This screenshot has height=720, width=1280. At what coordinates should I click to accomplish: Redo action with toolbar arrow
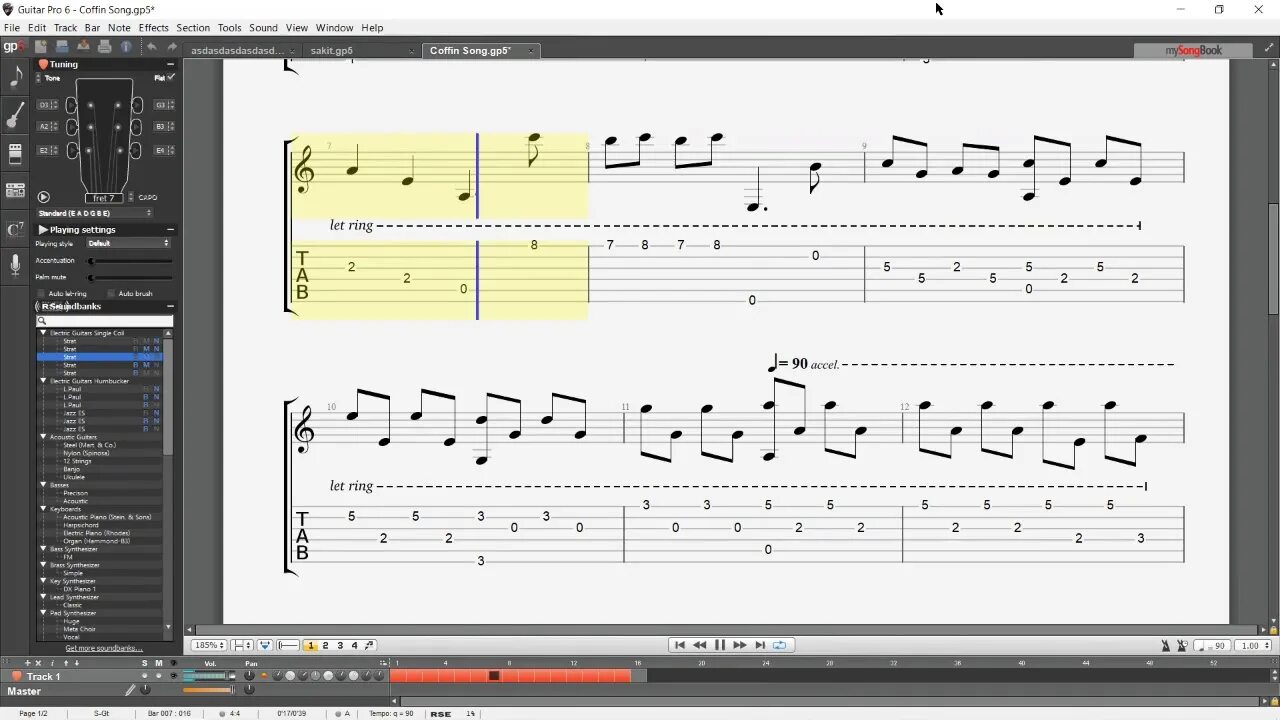coord(172,46)
